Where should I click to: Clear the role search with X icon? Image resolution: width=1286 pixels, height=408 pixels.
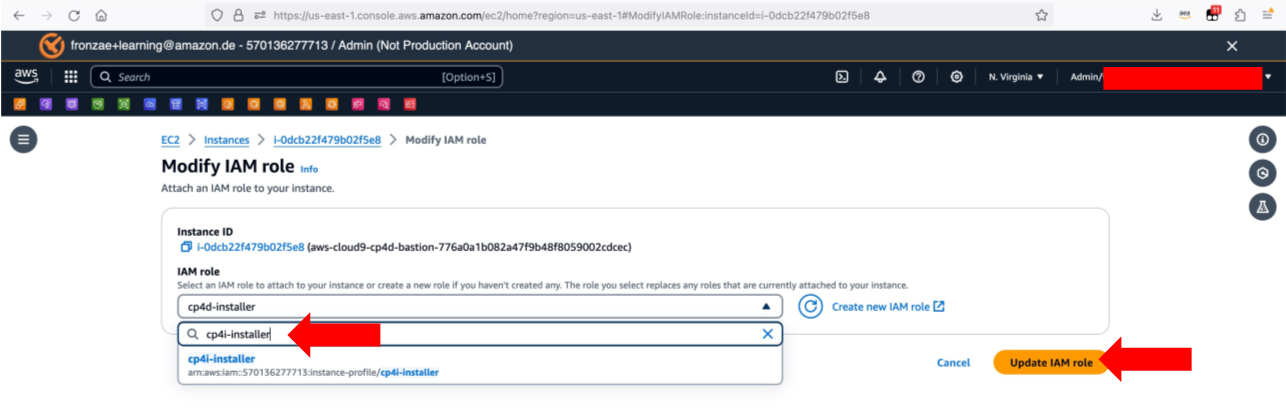point(768,335)
